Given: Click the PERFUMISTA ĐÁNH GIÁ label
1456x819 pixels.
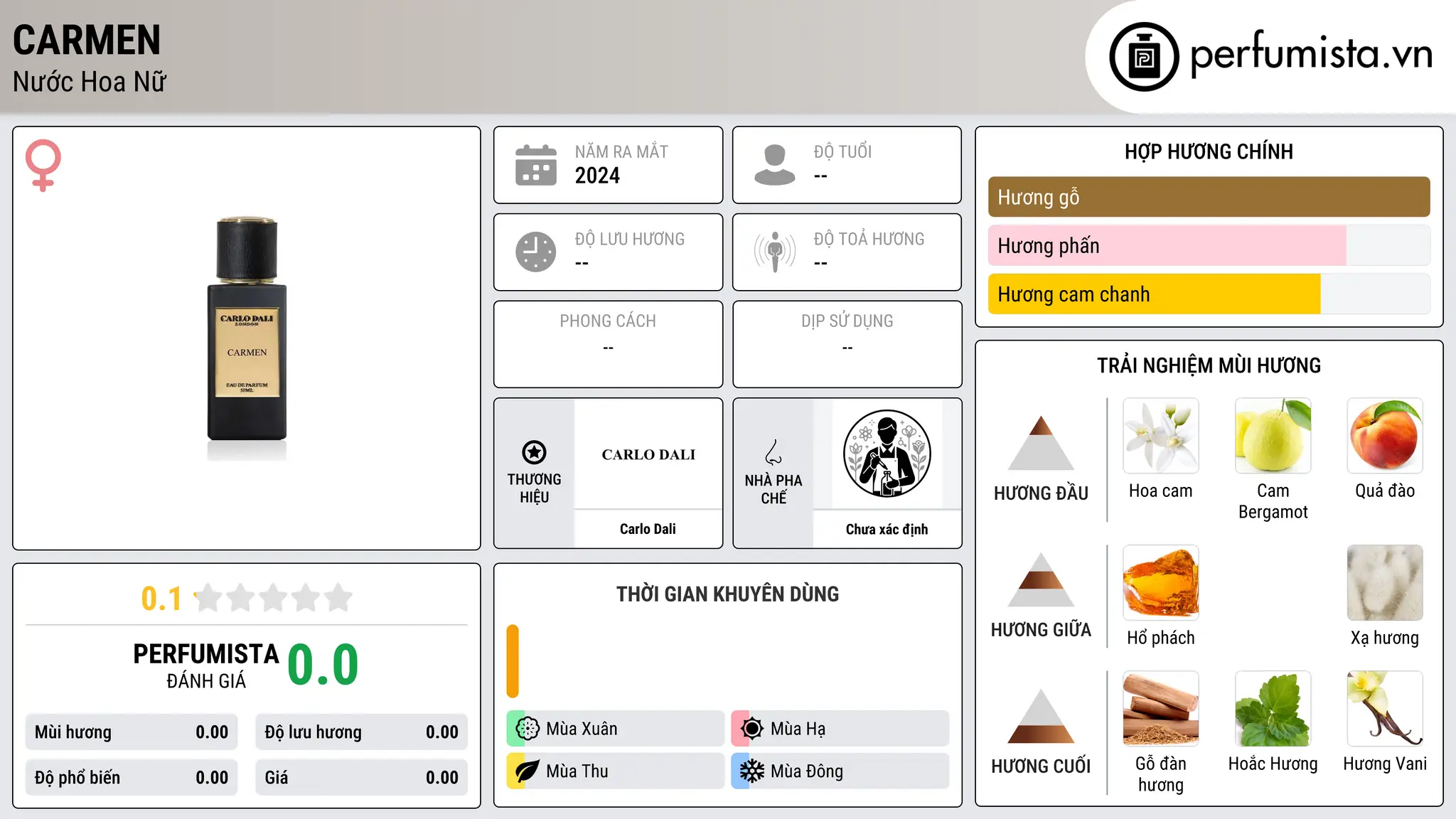Looking at the screenshot, I should (x=206, y=665).
